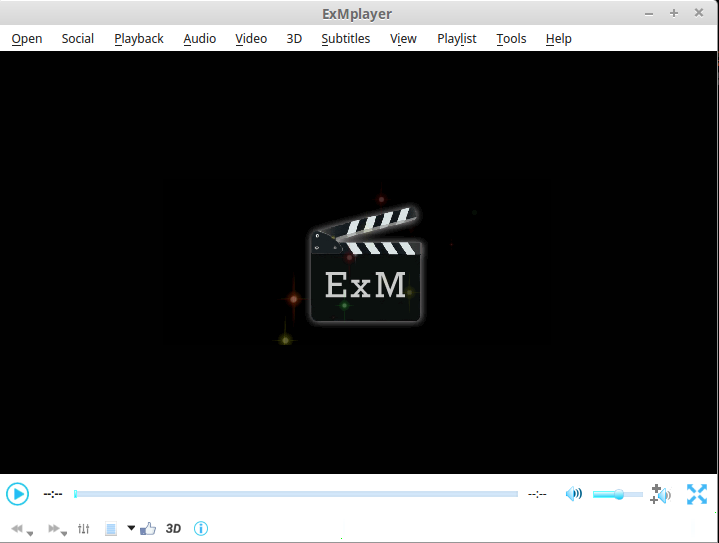Toggle the 3D mode button
The height and width of the screenshot is (543, 719).
173,529
